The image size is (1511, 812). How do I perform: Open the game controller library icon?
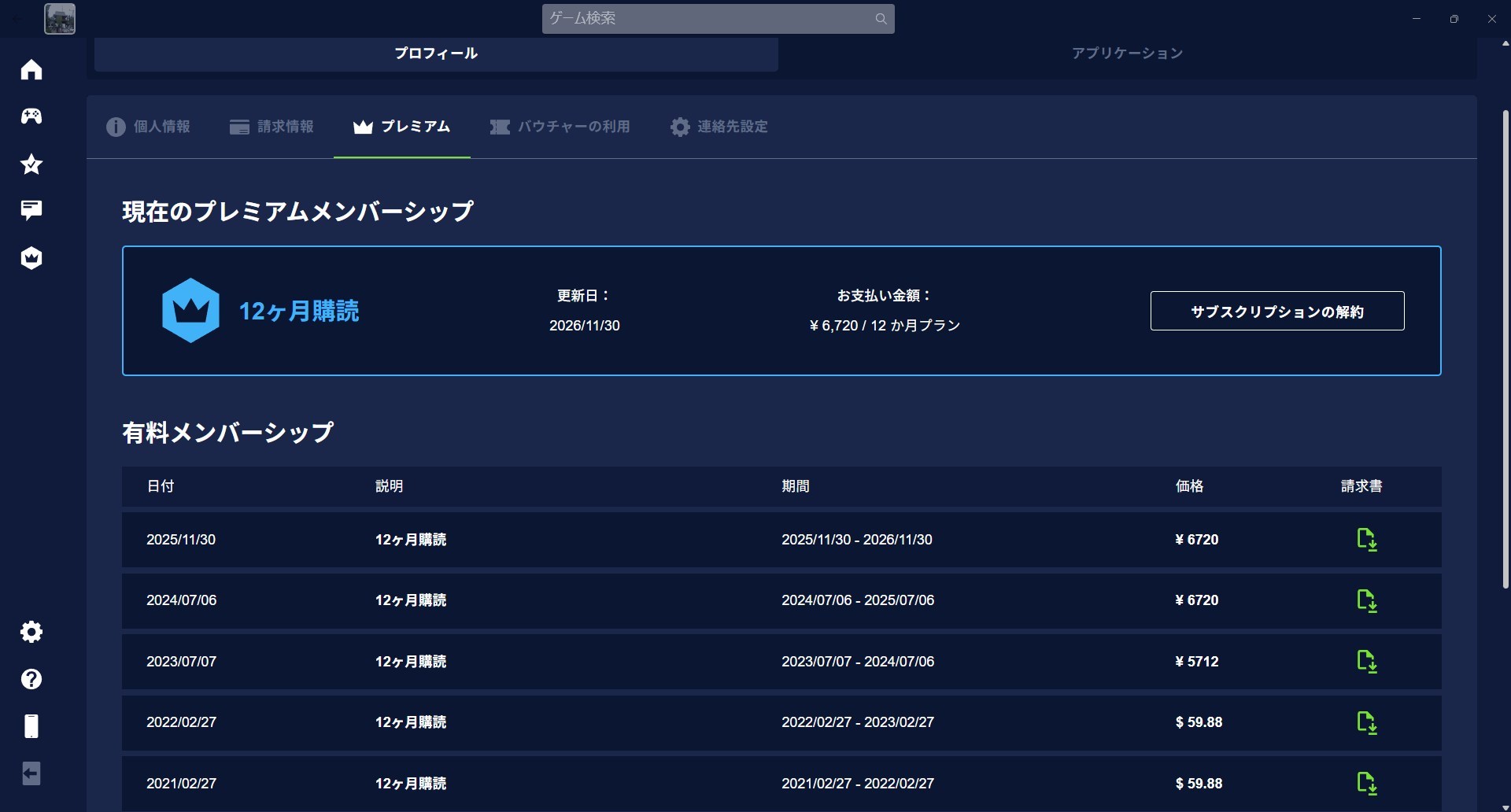[31, 116]
